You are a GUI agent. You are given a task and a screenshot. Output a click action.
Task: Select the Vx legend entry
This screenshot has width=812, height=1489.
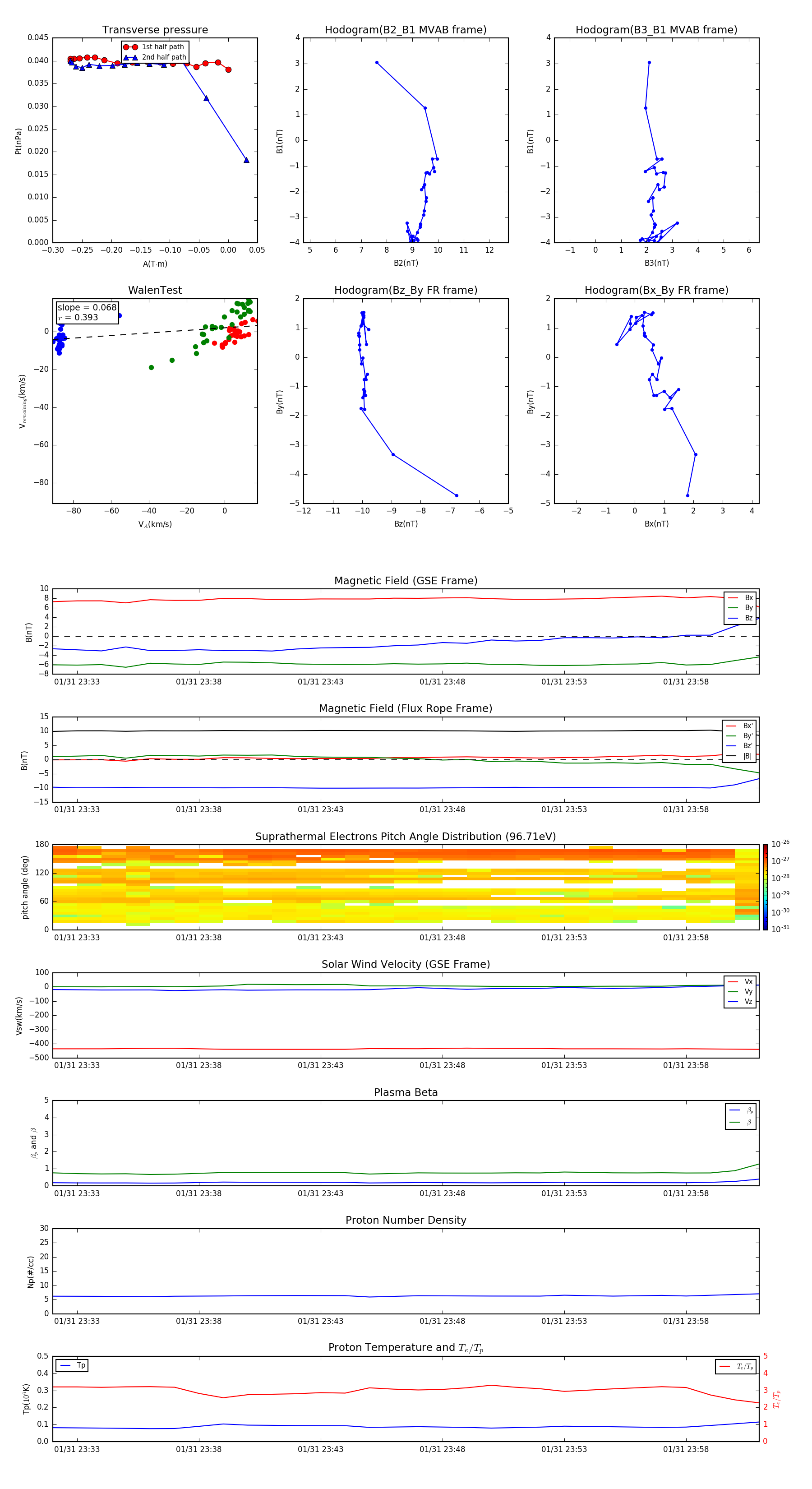click(741, 981)
